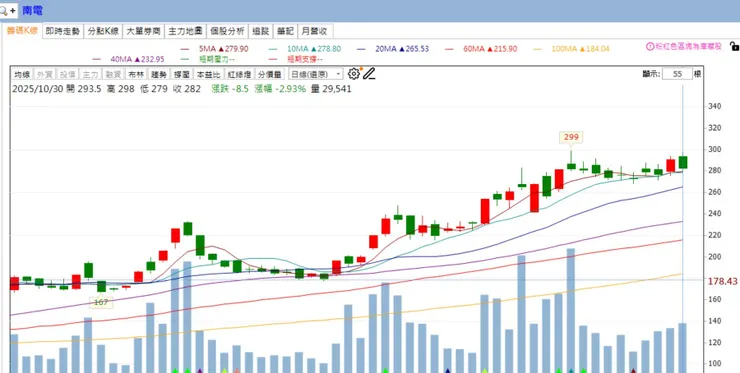Toggle the 主力 indicator button

(90, 74)
